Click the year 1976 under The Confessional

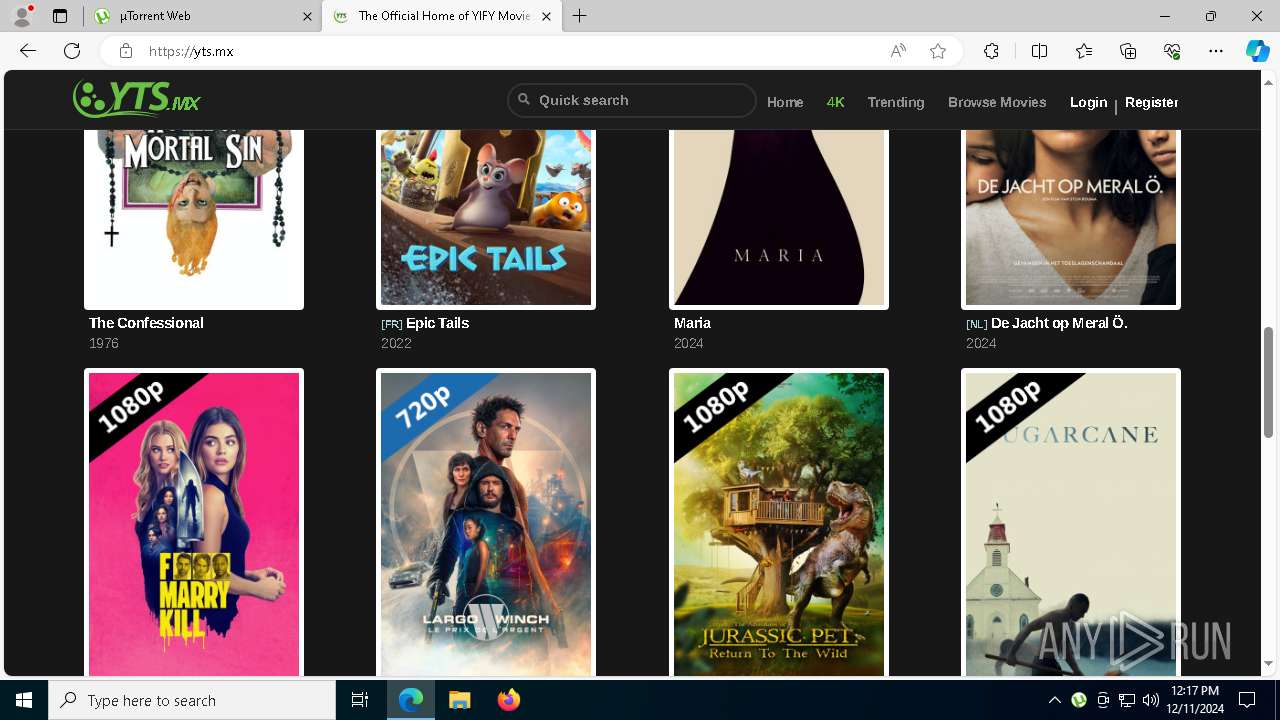(x=104, y=343)
